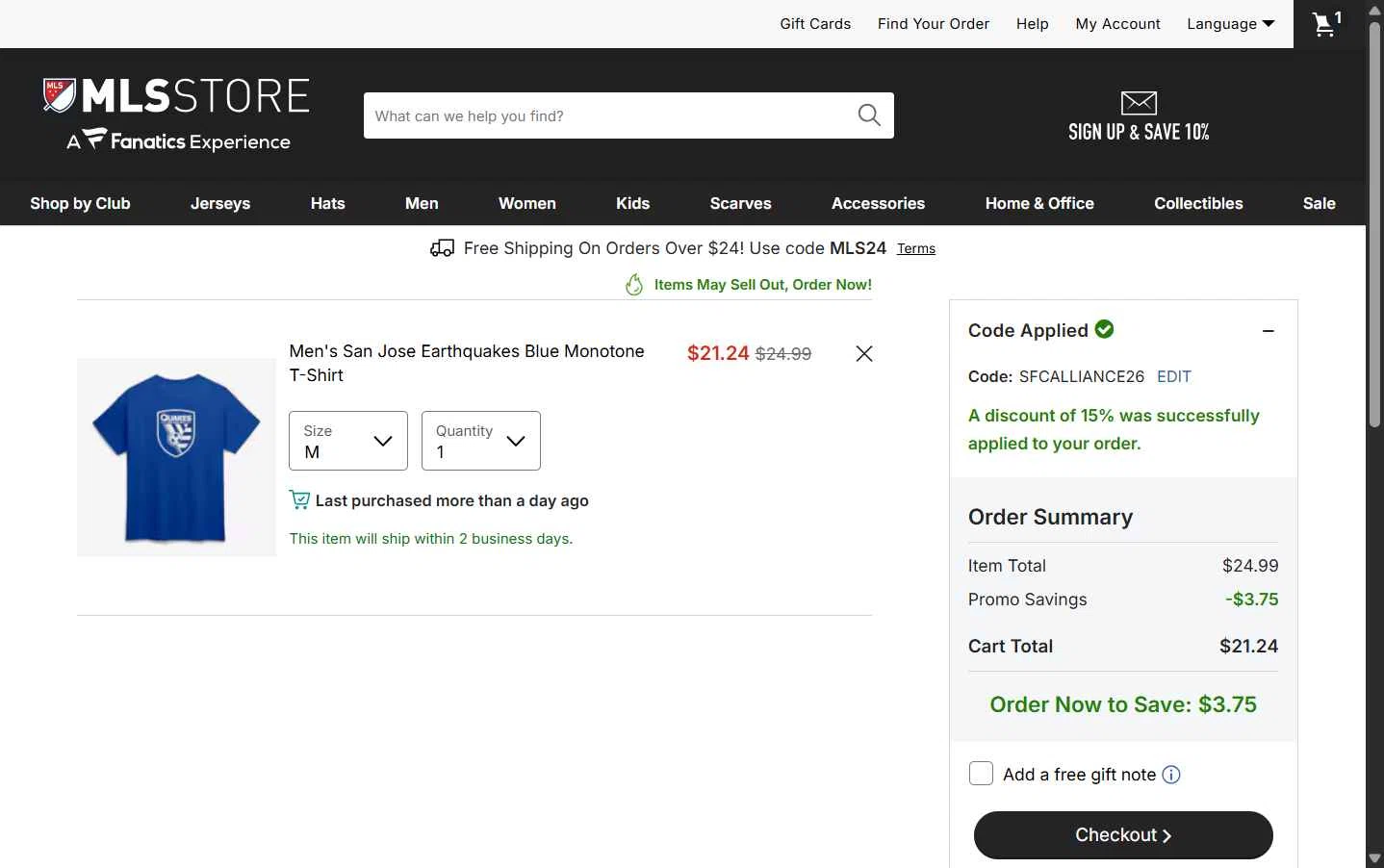Viewport: 1384px width, 868px height.
Task: Open the Accessories menu
Action: [879, 203]
